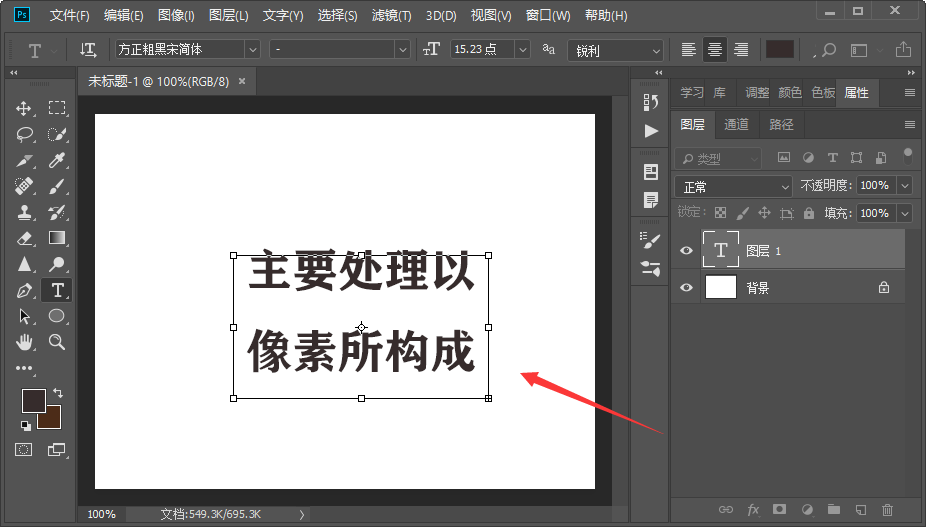Select the Brush tool
Image resolution: width=926 pixels, height=527 pixels.
[57, 186]
